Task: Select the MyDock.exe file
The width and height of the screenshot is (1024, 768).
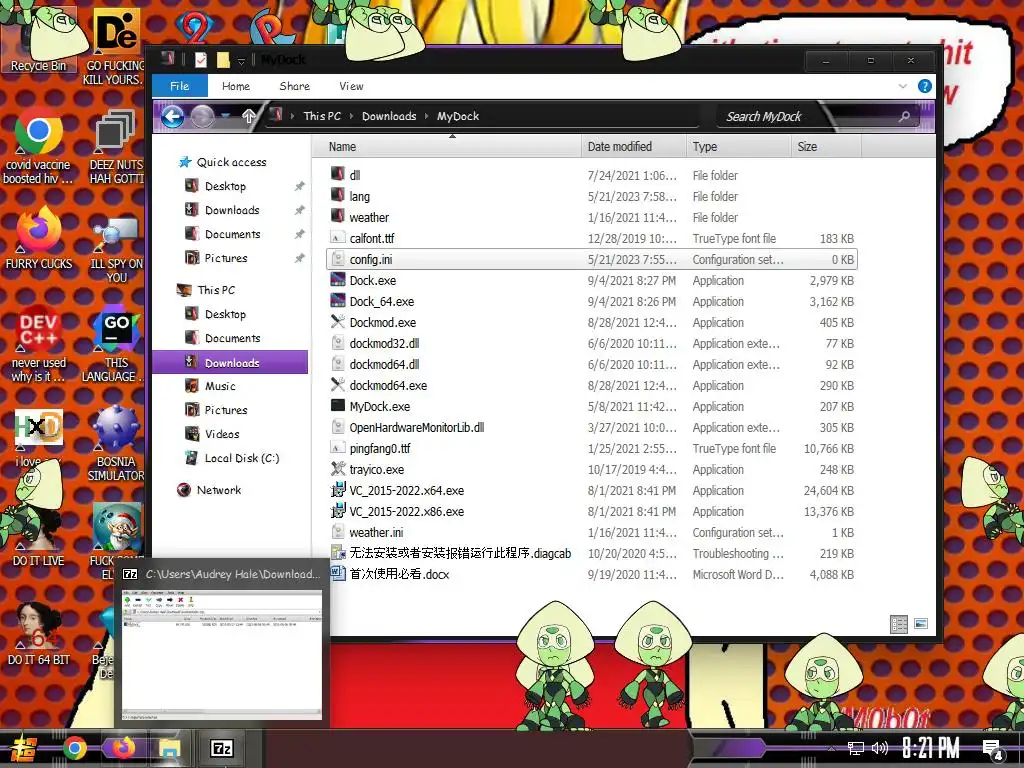Action: (x=592, y=406)
